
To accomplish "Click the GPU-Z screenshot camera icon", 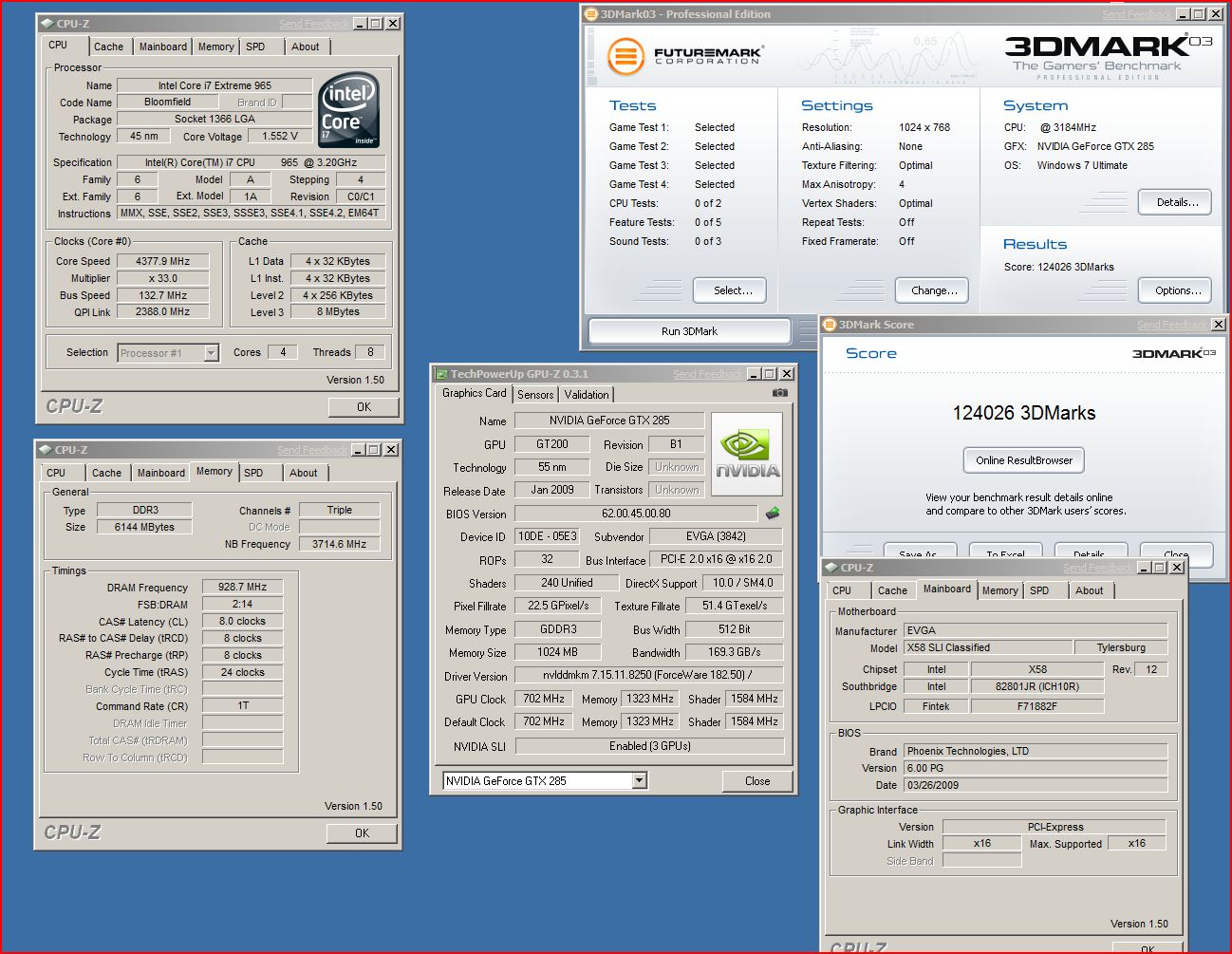I will pos(779,393).
